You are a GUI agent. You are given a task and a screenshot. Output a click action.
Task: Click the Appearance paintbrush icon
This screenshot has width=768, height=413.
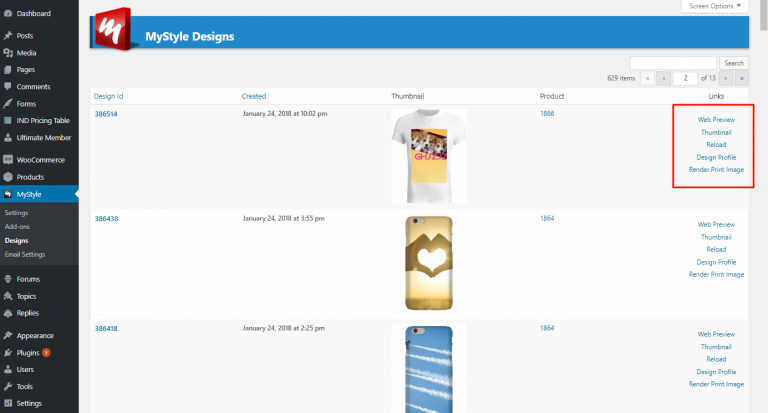tap(8, 335)
